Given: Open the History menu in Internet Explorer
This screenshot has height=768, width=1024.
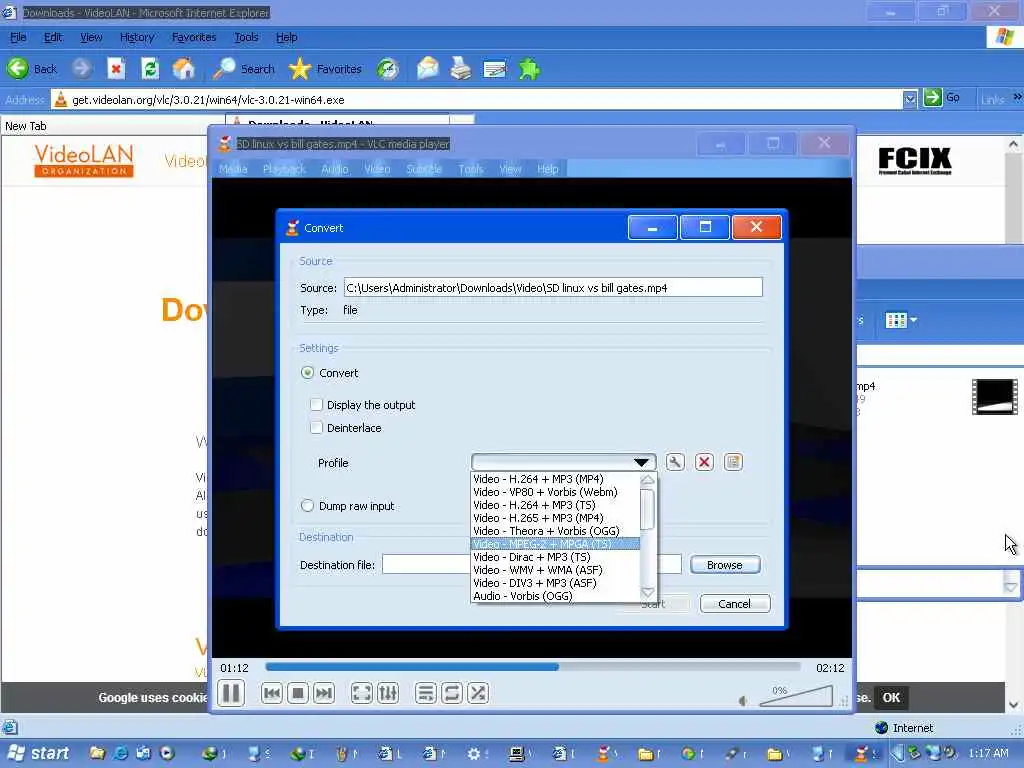Looking at the screenshot, I should coord(137,37).
